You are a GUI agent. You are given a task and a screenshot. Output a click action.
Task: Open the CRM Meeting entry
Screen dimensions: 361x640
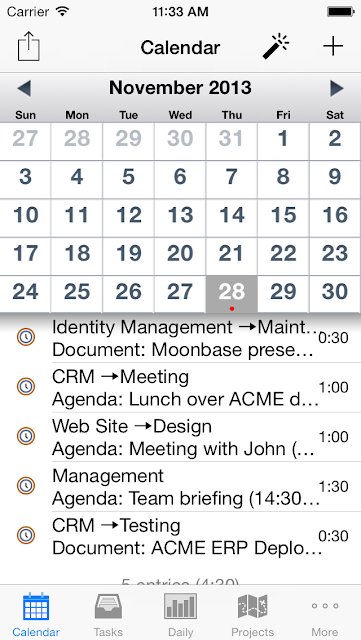pos(200,388)
